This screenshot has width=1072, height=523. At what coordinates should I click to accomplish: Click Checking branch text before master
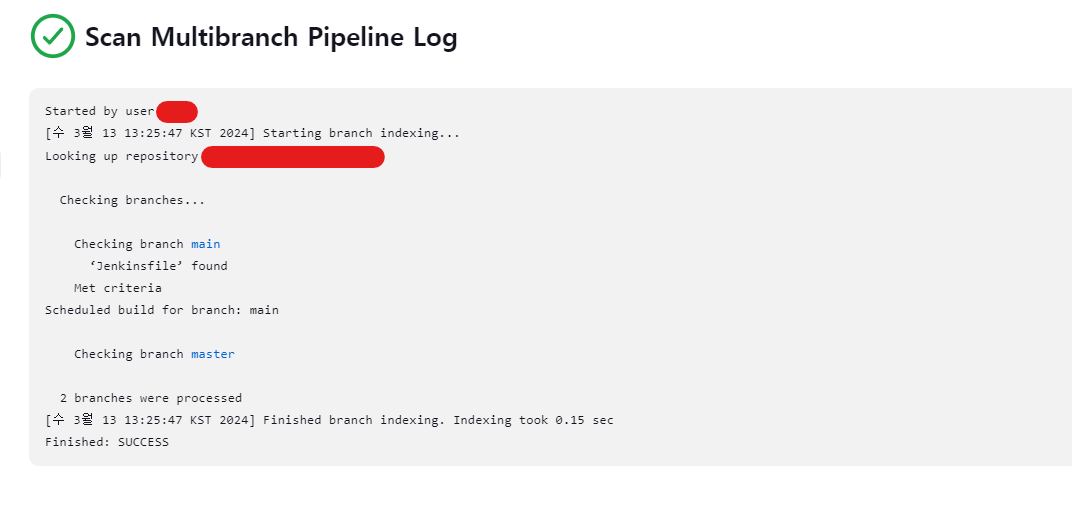[129, 354]
